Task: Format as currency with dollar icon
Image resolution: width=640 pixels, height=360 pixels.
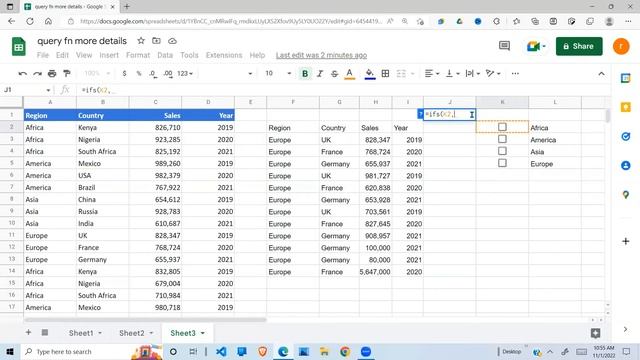Action: click(x=124, y=73)
